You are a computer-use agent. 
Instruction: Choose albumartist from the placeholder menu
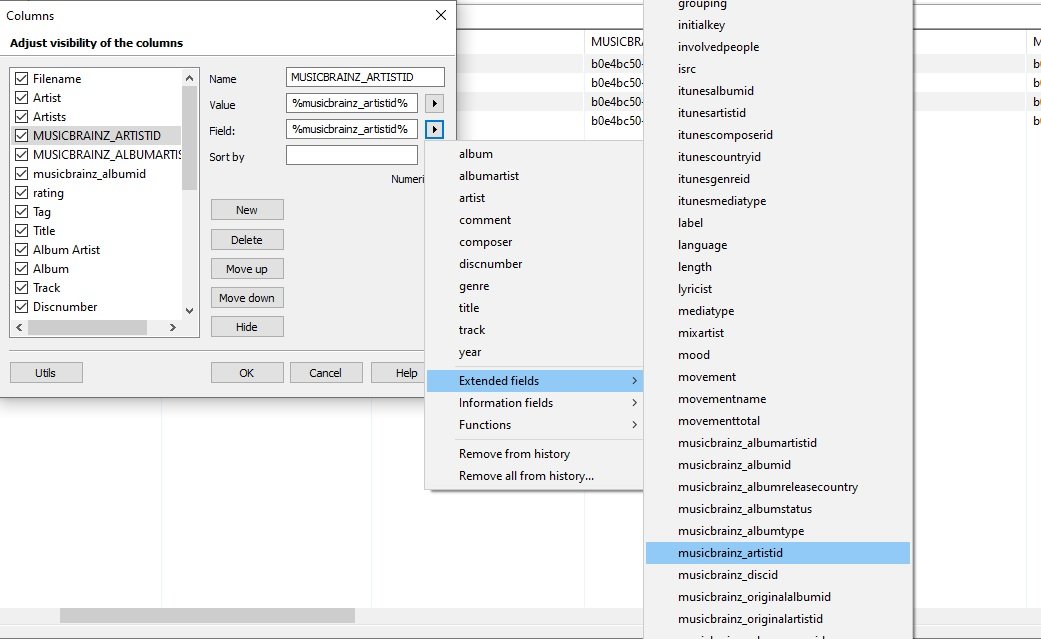(534, 176)
